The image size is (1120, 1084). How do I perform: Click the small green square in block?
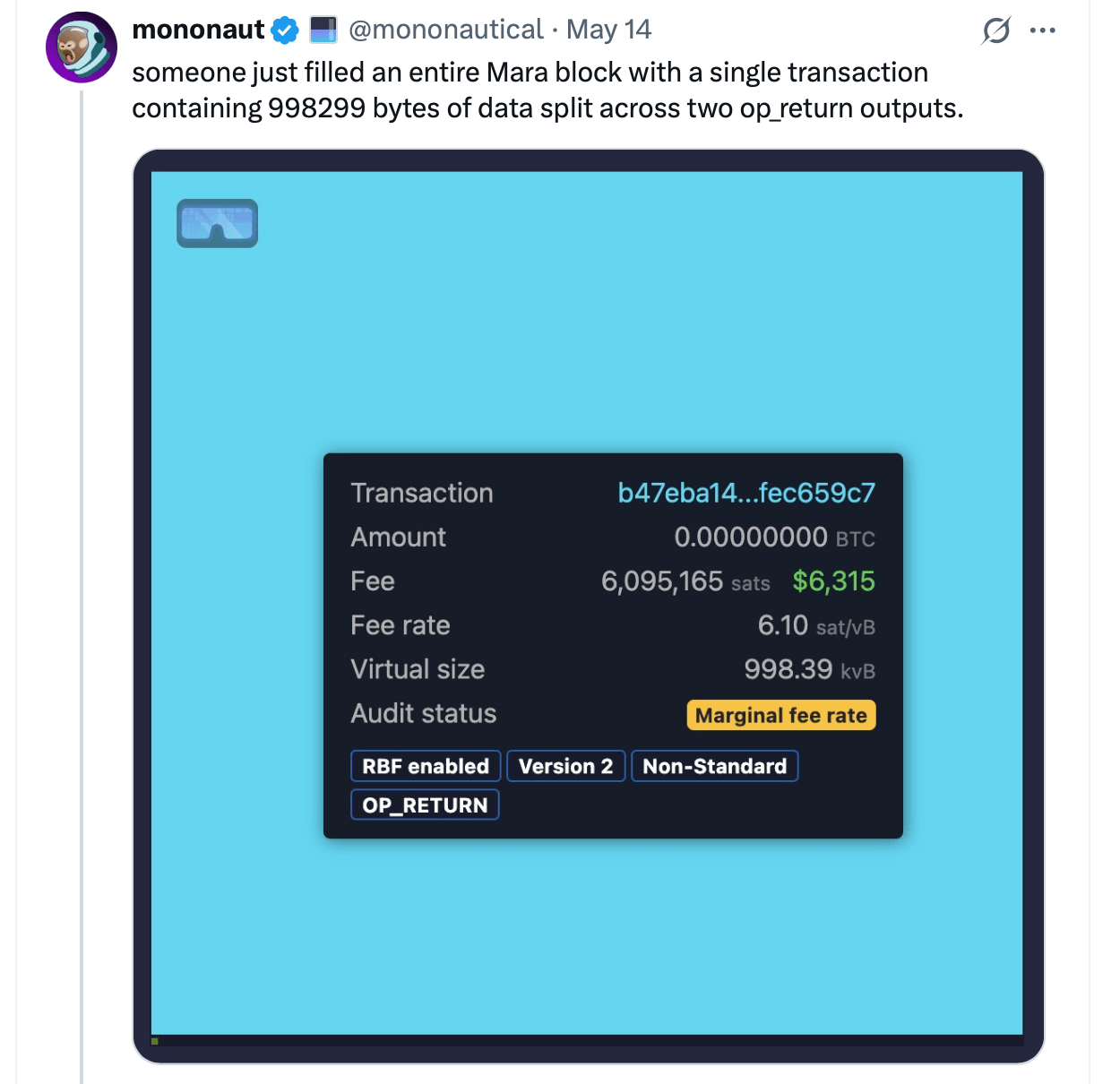click(155, 1041)
